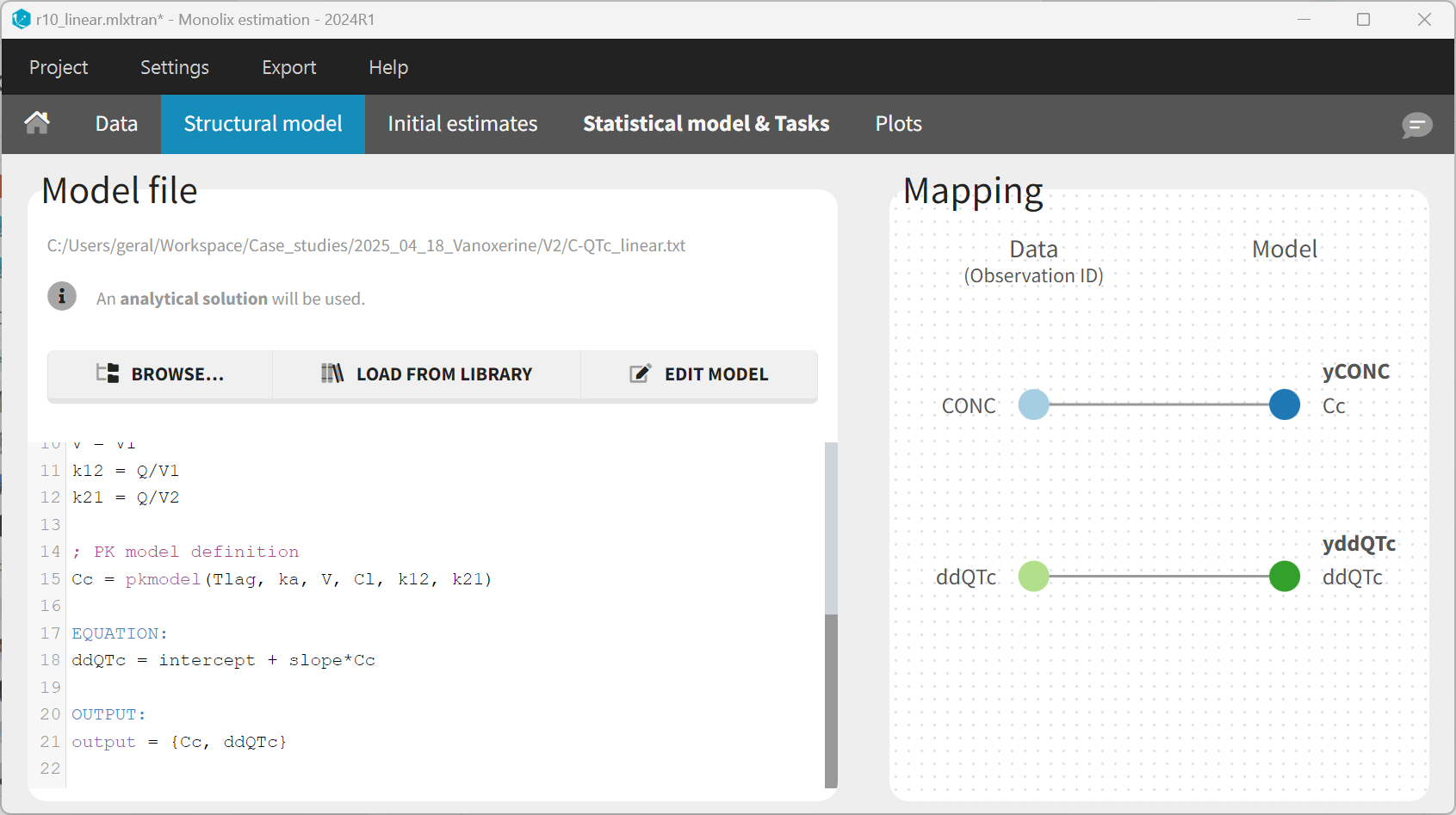This screenshot has height=815, width=1456.
Task: Go to the home screen icon
Action: 37,123
